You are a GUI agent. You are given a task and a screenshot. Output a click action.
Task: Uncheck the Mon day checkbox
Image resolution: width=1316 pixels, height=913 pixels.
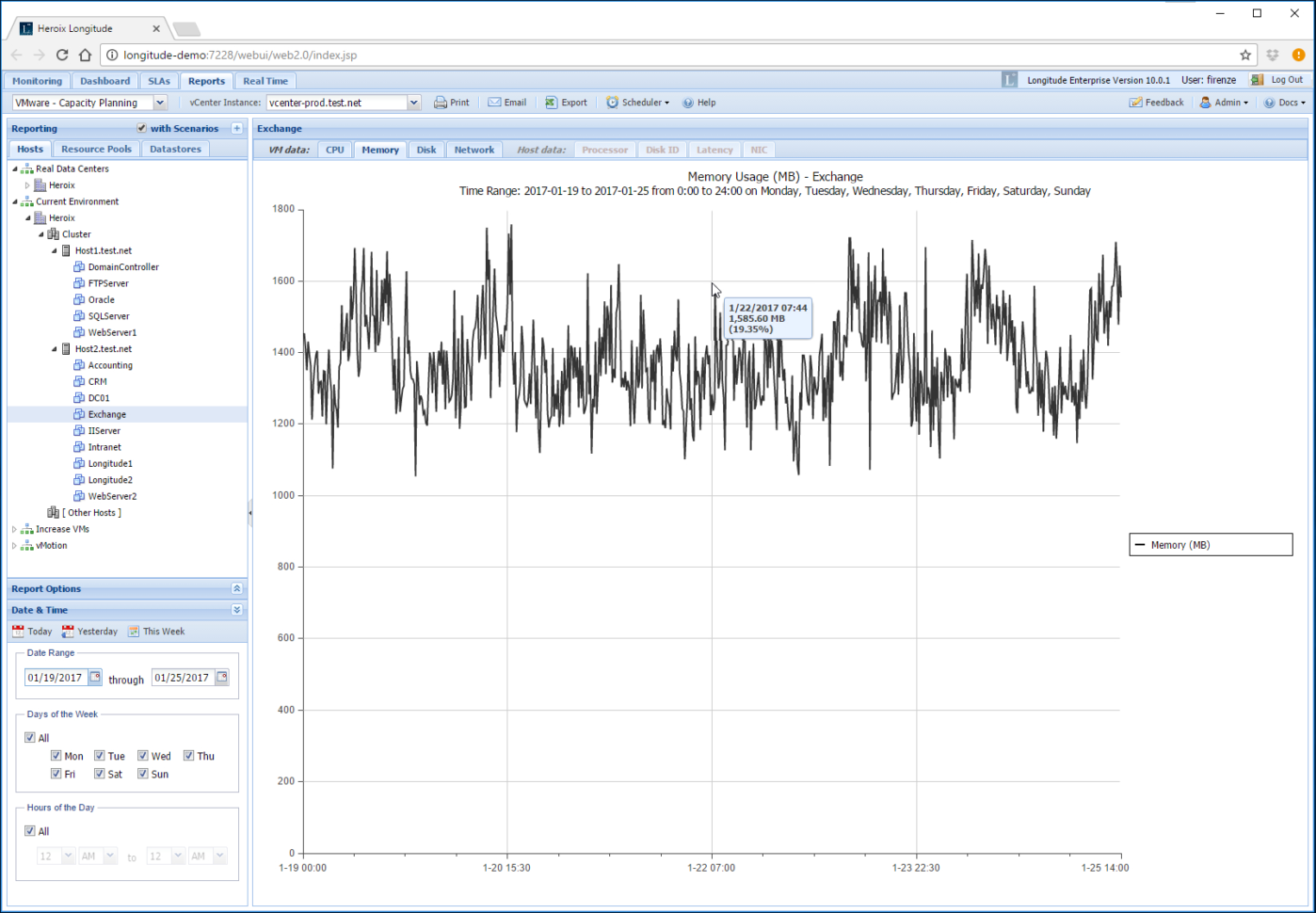point(56,755)
